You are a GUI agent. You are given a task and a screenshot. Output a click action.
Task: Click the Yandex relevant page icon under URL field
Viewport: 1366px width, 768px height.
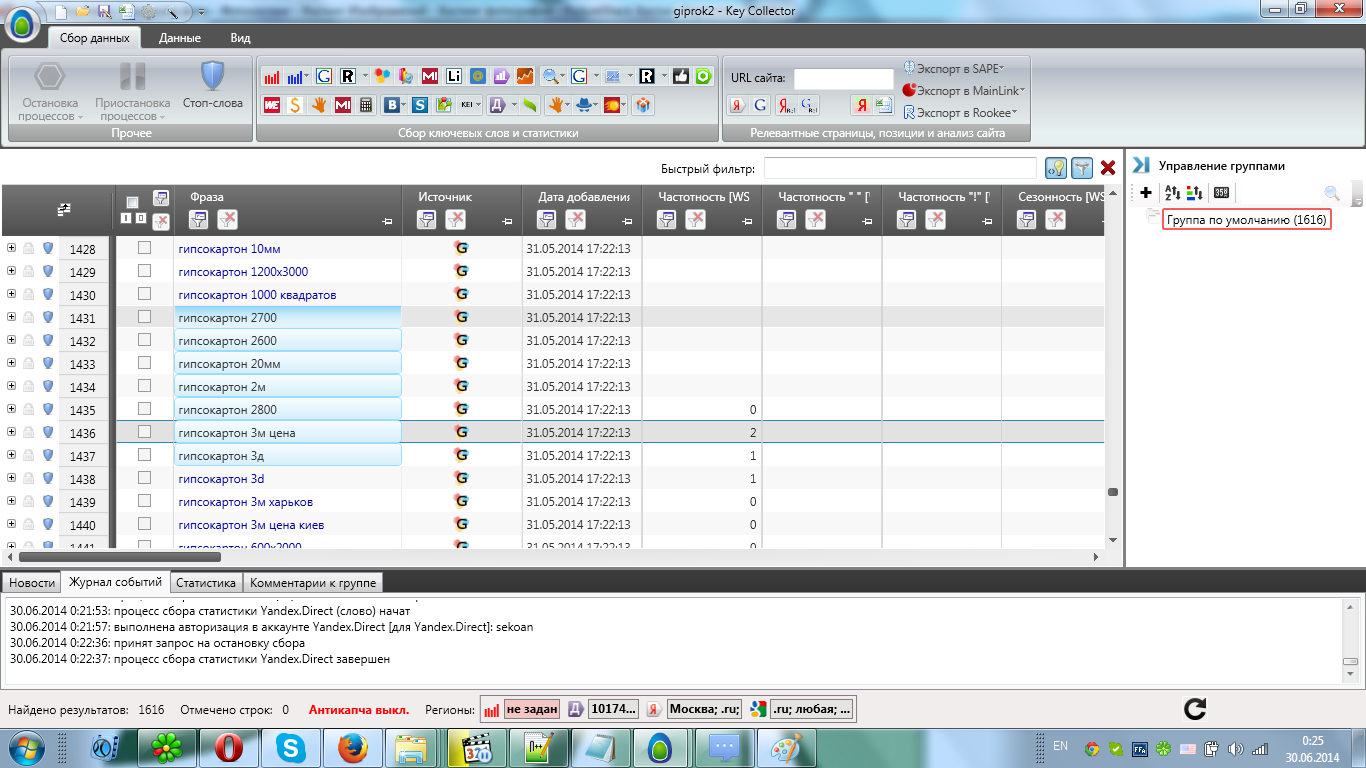(x=737, y=105)
